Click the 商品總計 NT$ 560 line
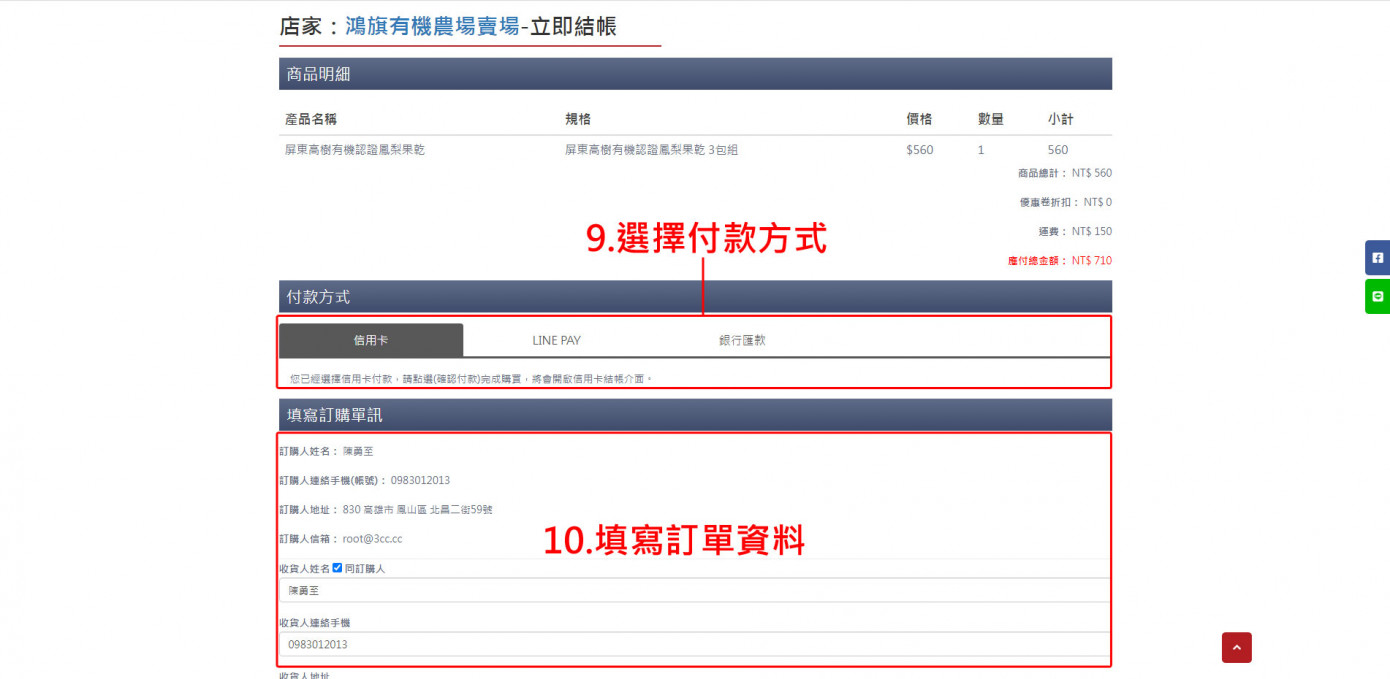The height and width of the screenshot is (679, 1390). coord(1065,173)
